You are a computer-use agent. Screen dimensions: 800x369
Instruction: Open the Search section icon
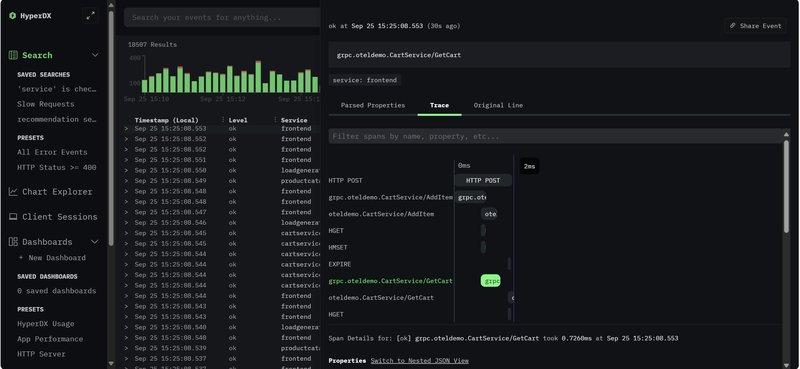click(x=13, y=55)
